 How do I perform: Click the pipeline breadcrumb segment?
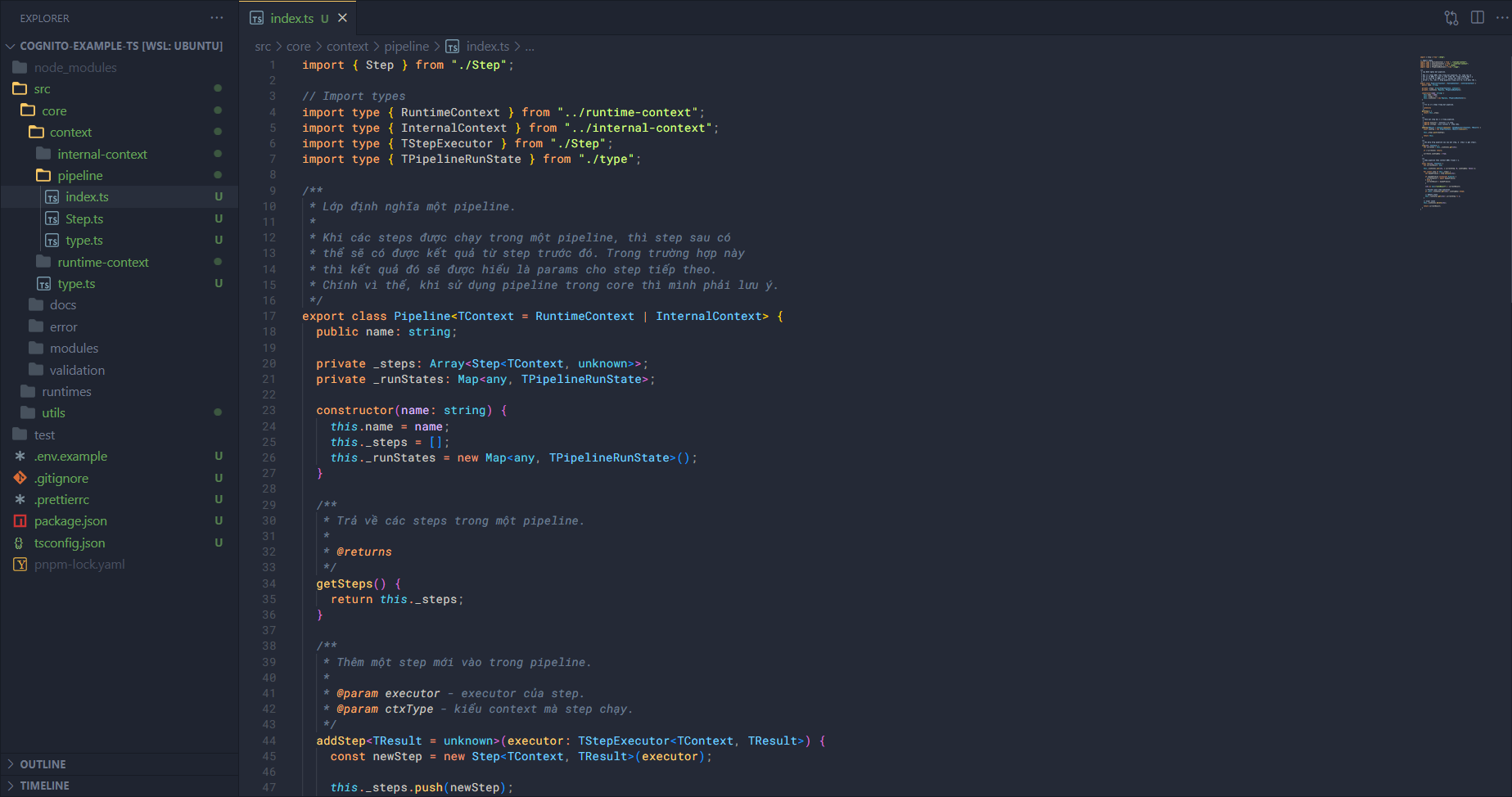pyautogui.click(x=406, y=47)
